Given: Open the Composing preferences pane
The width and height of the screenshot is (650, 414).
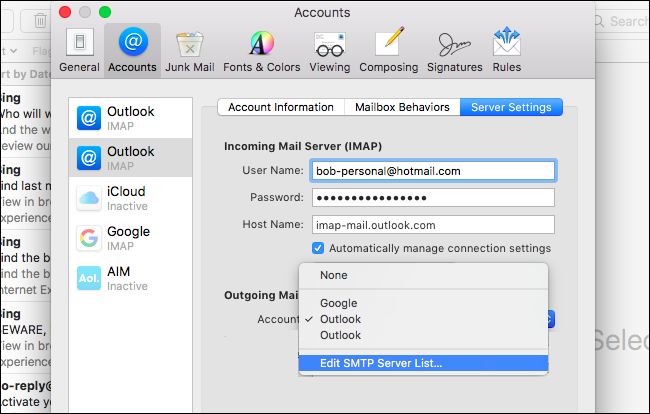Looking at the screenshot, I should click(x=388, y=50).
